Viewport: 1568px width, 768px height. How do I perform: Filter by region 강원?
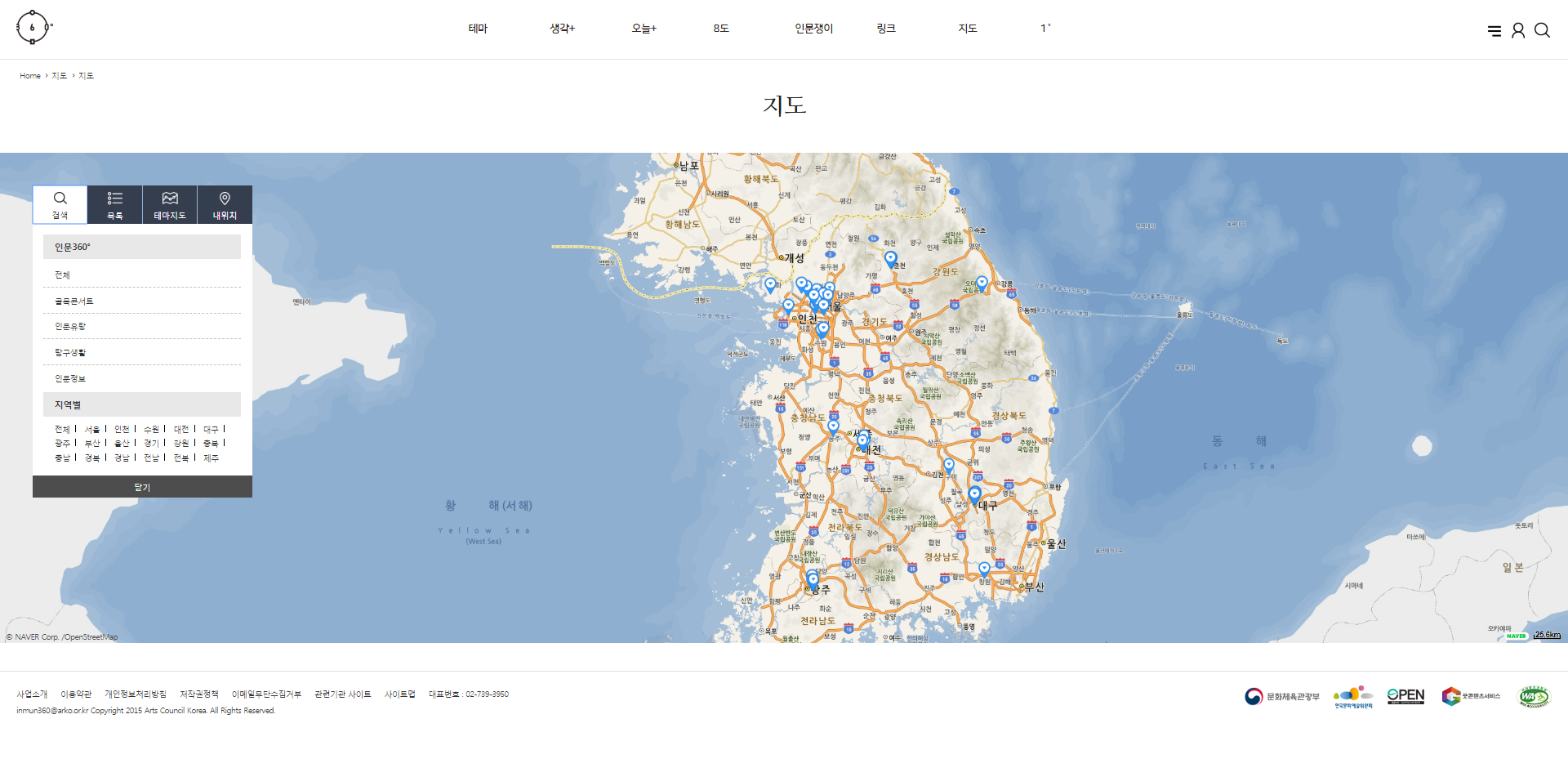point(181,443)
